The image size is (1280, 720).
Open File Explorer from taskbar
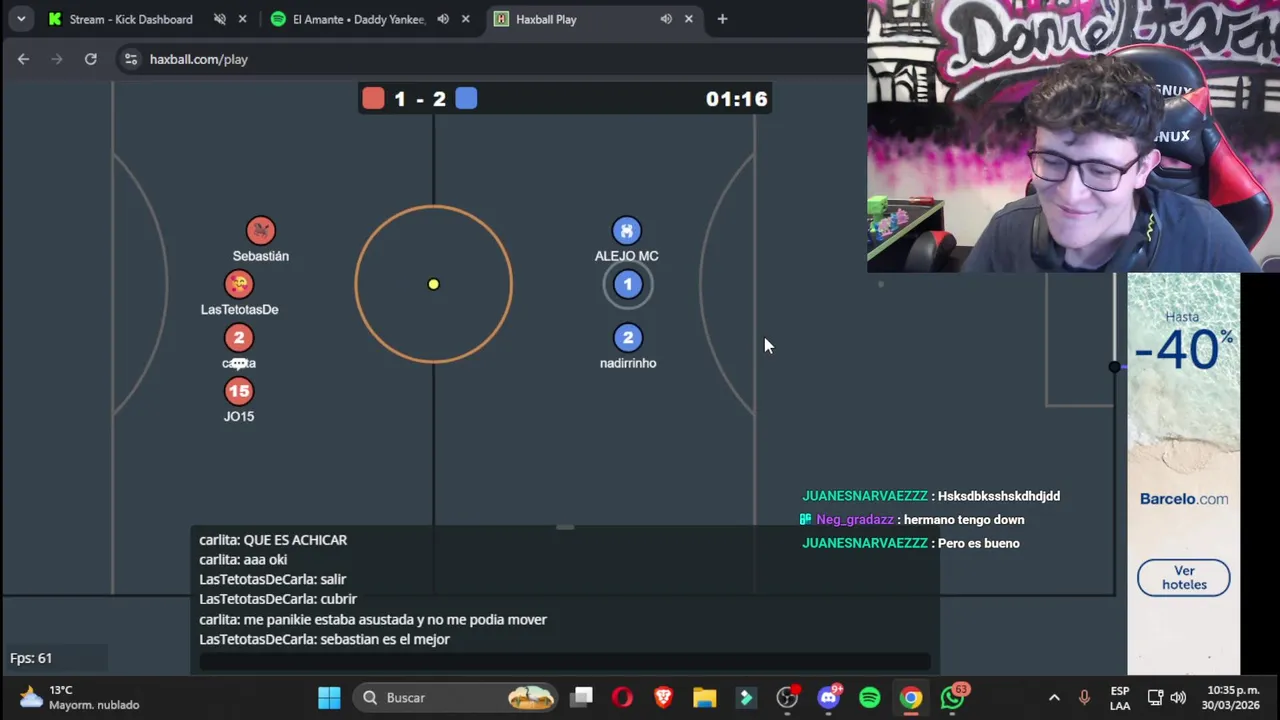click(704, 698)
